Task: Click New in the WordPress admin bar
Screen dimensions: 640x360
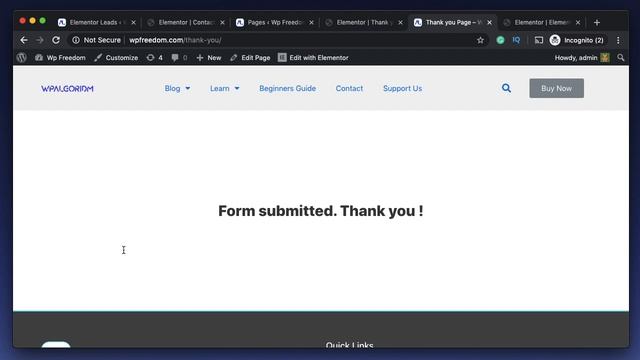Action: tap(209, 58)
